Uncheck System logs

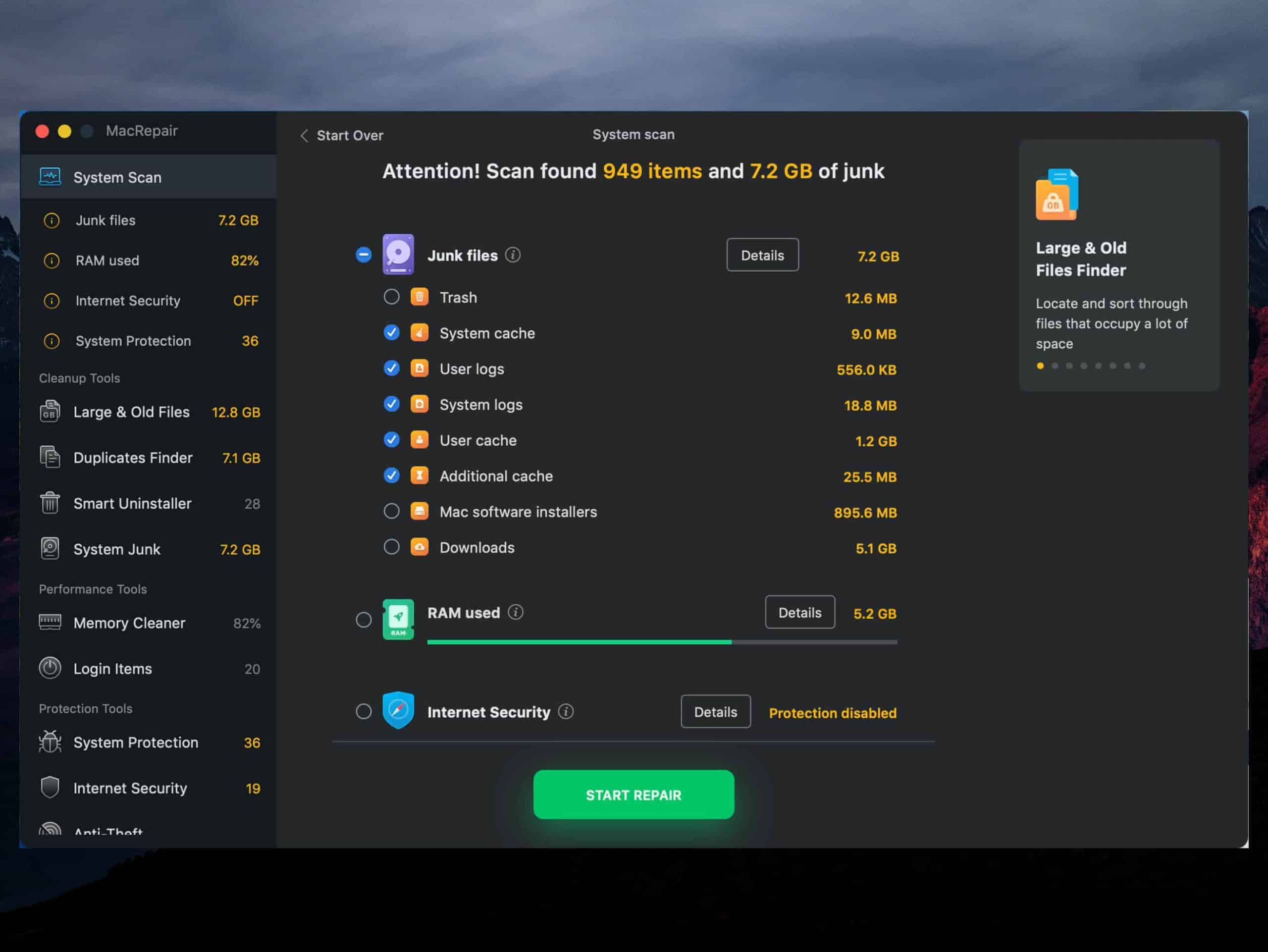tap(391, 404)
